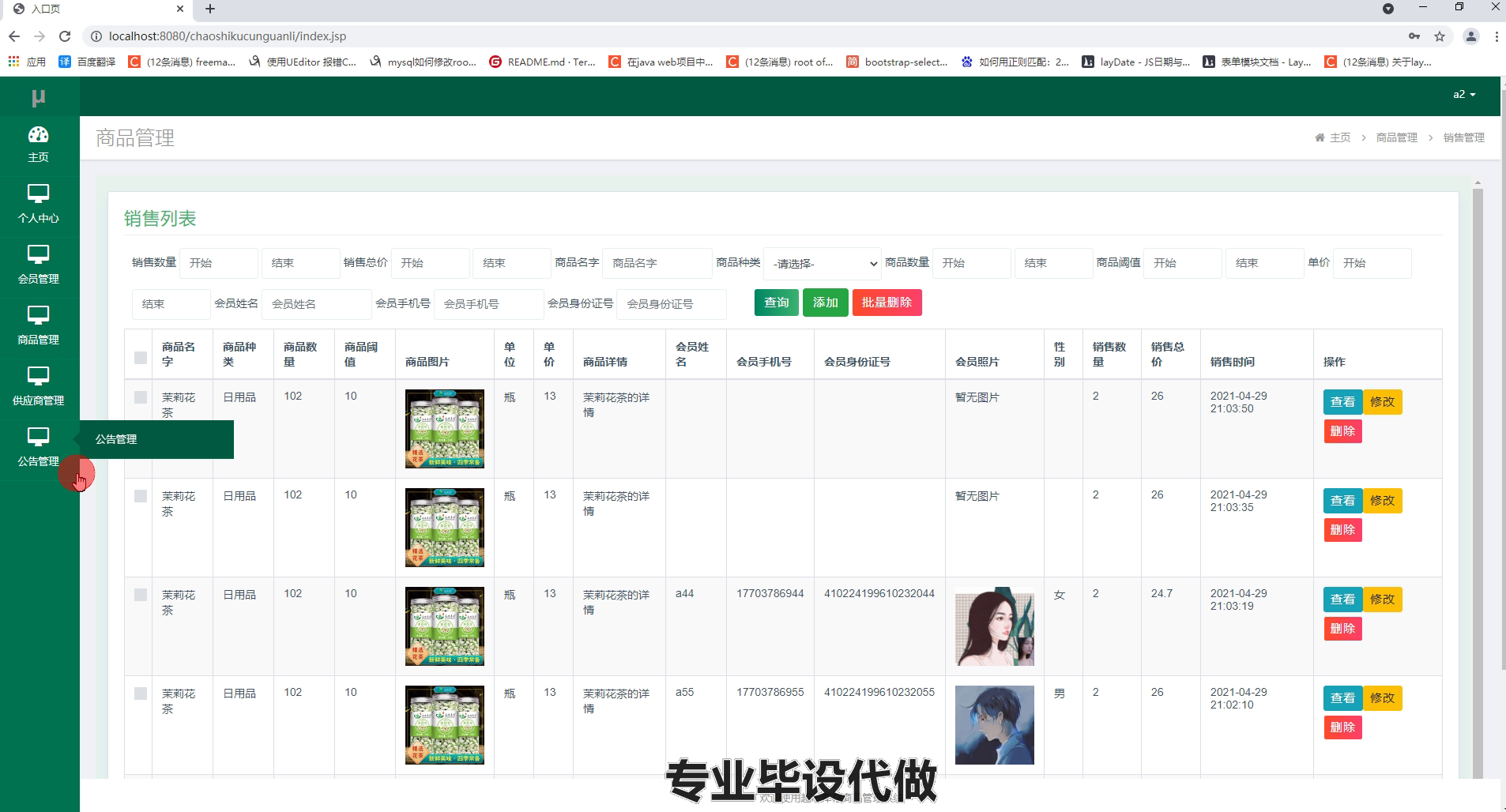Open the 主页 dashboard icon in sidebar
The height and width of the screenshot is (812, 1506).
[x=38, y=135]
